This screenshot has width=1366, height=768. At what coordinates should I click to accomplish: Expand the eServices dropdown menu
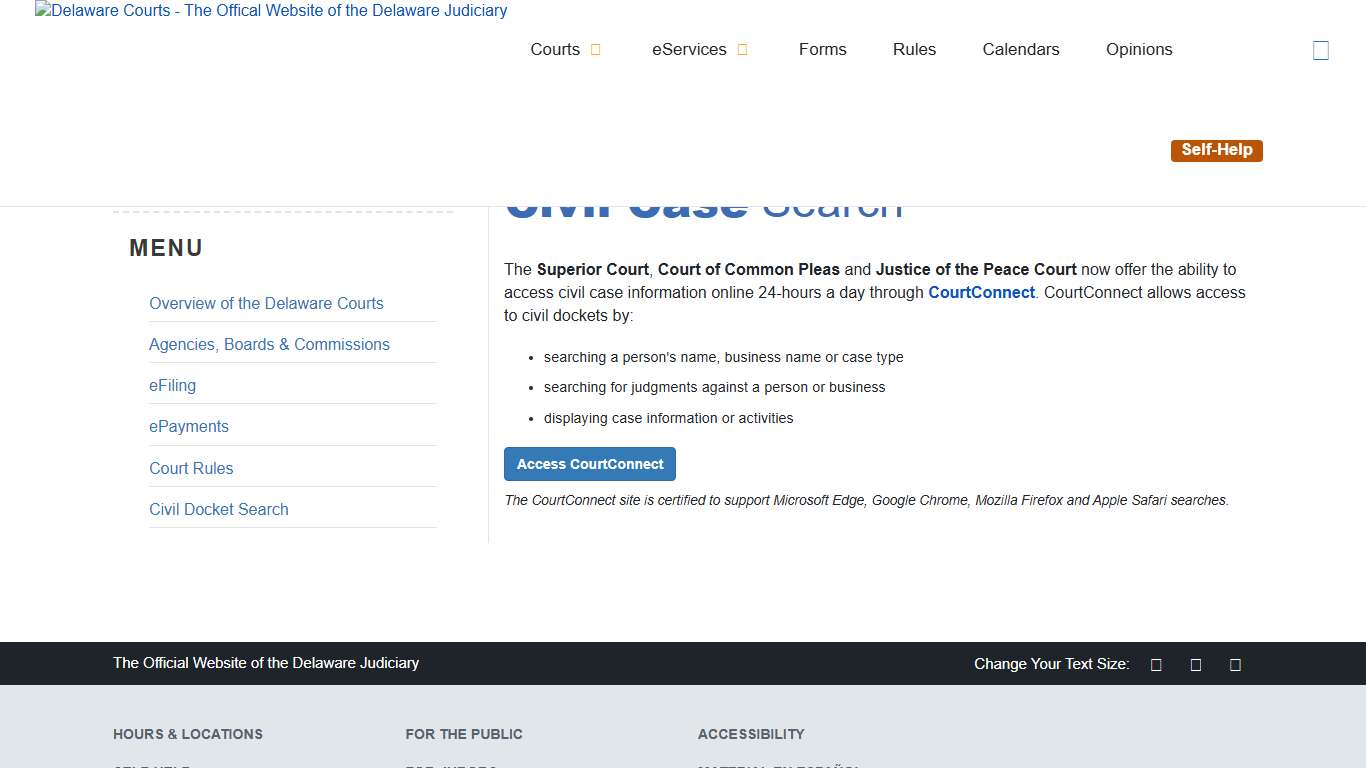click(x=689, y=49)
